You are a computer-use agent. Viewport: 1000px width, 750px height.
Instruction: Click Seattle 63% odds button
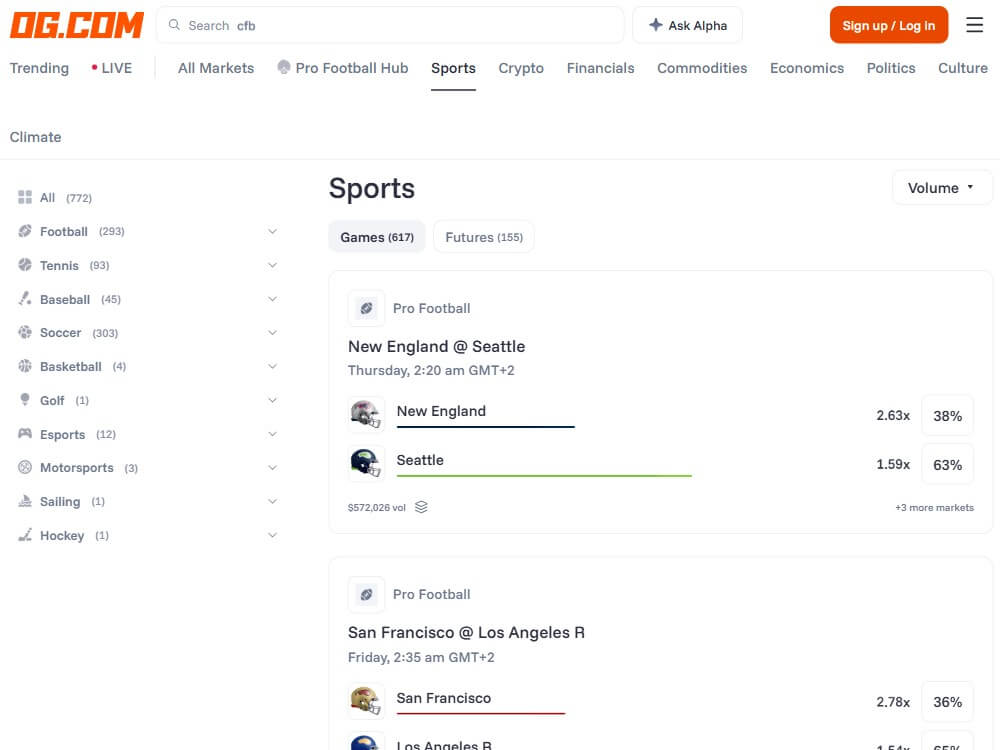(947, 465)
